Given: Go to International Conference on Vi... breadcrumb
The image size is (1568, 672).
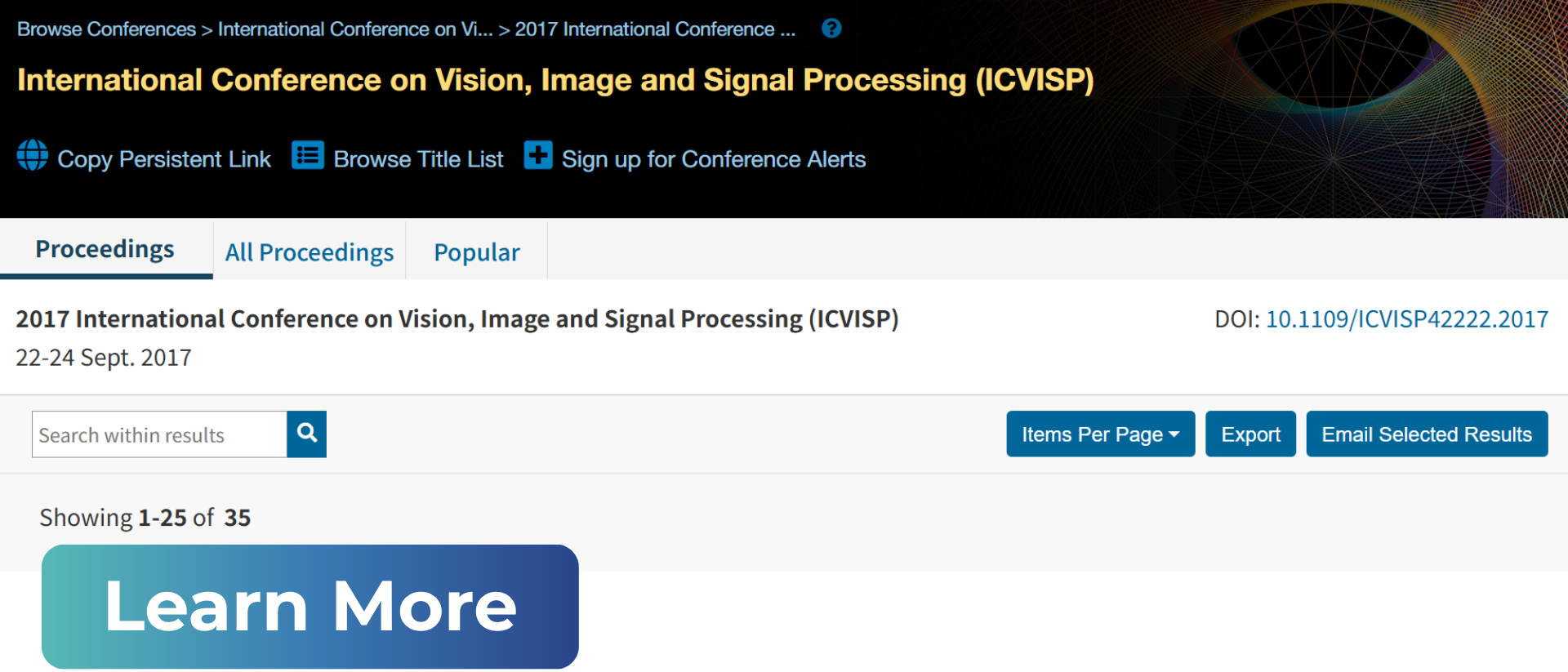Looking at the screenshot, I should point(355,29).
